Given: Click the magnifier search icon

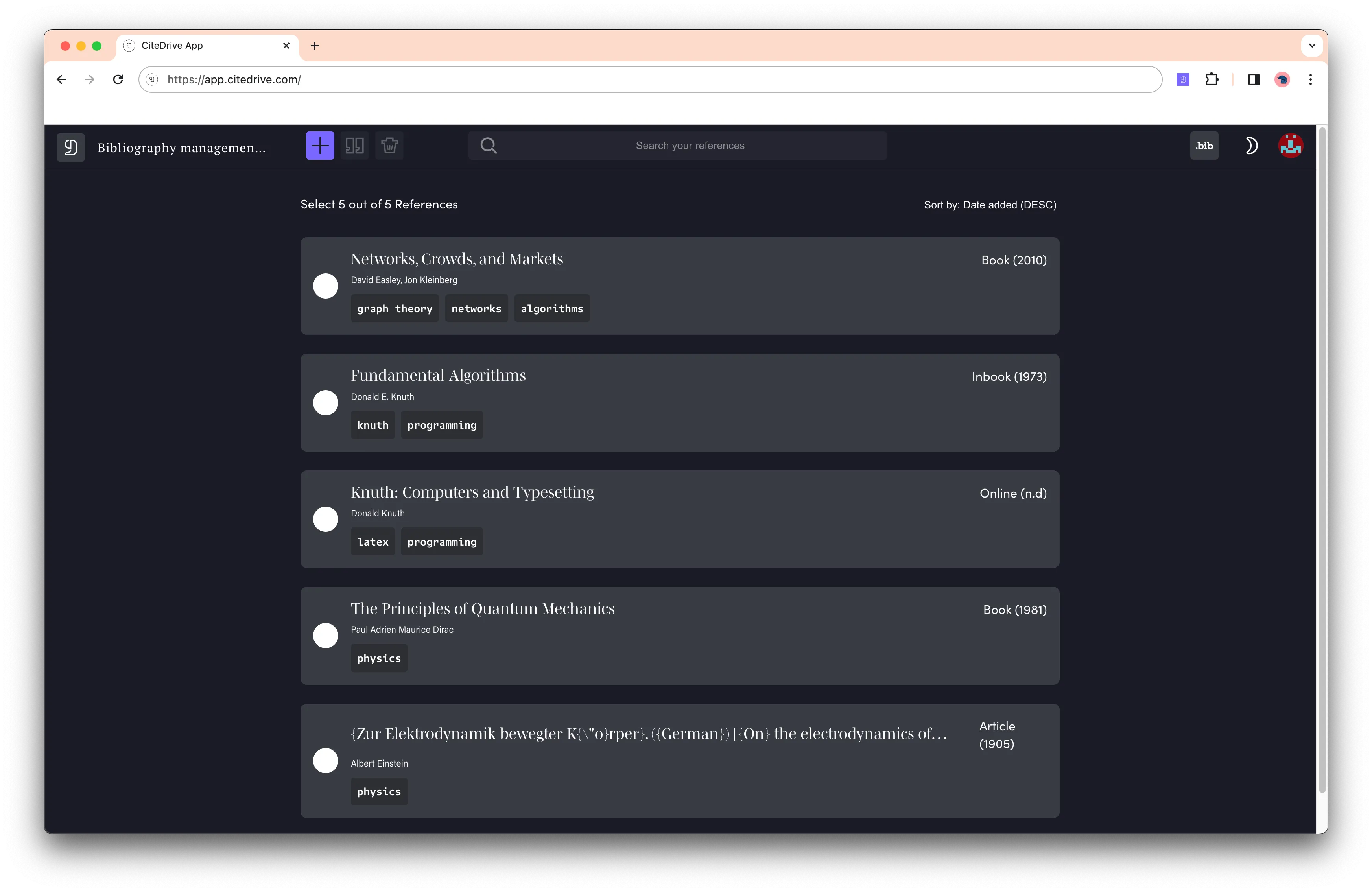Looking at the screenshot, I should pyautogui.click(x=488, y=146).
